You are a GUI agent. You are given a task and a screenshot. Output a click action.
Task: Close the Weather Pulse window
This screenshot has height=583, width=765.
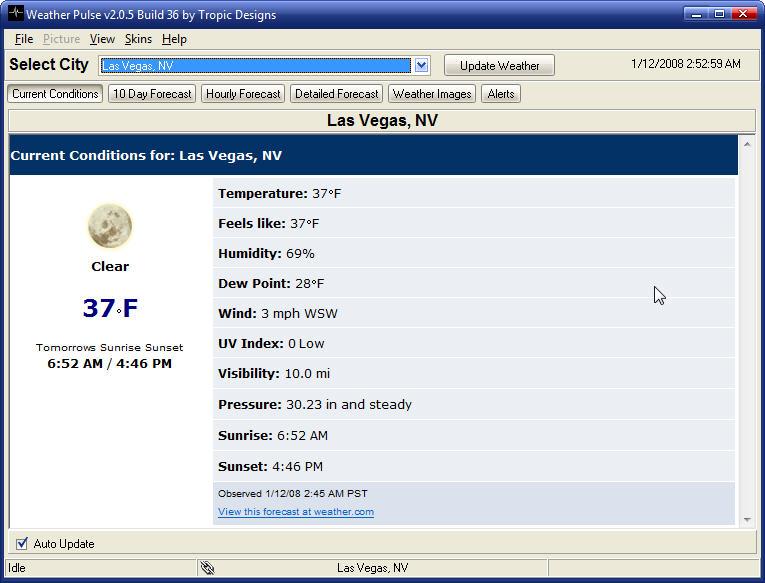(743, 14)
